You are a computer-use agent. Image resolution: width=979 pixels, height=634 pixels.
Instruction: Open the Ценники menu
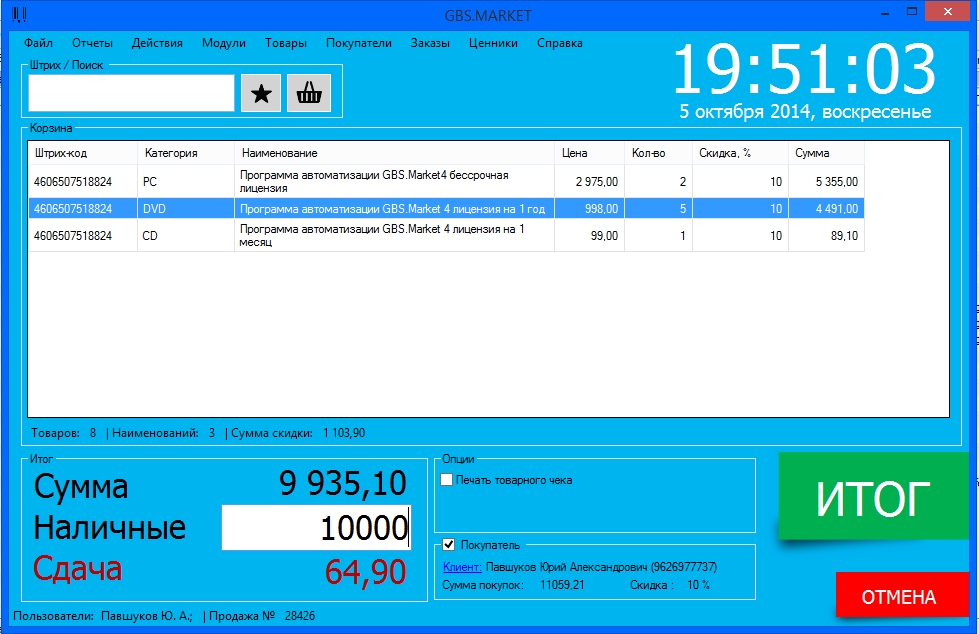point(493,43)
